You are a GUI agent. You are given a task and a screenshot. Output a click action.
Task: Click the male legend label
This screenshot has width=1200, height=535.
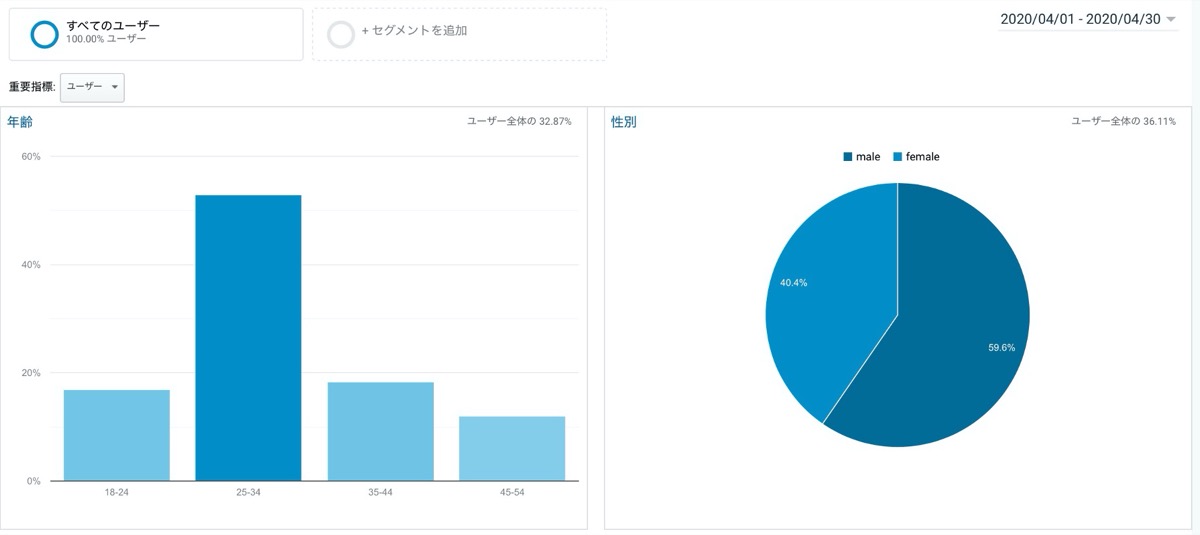click(x=868, y=157)
